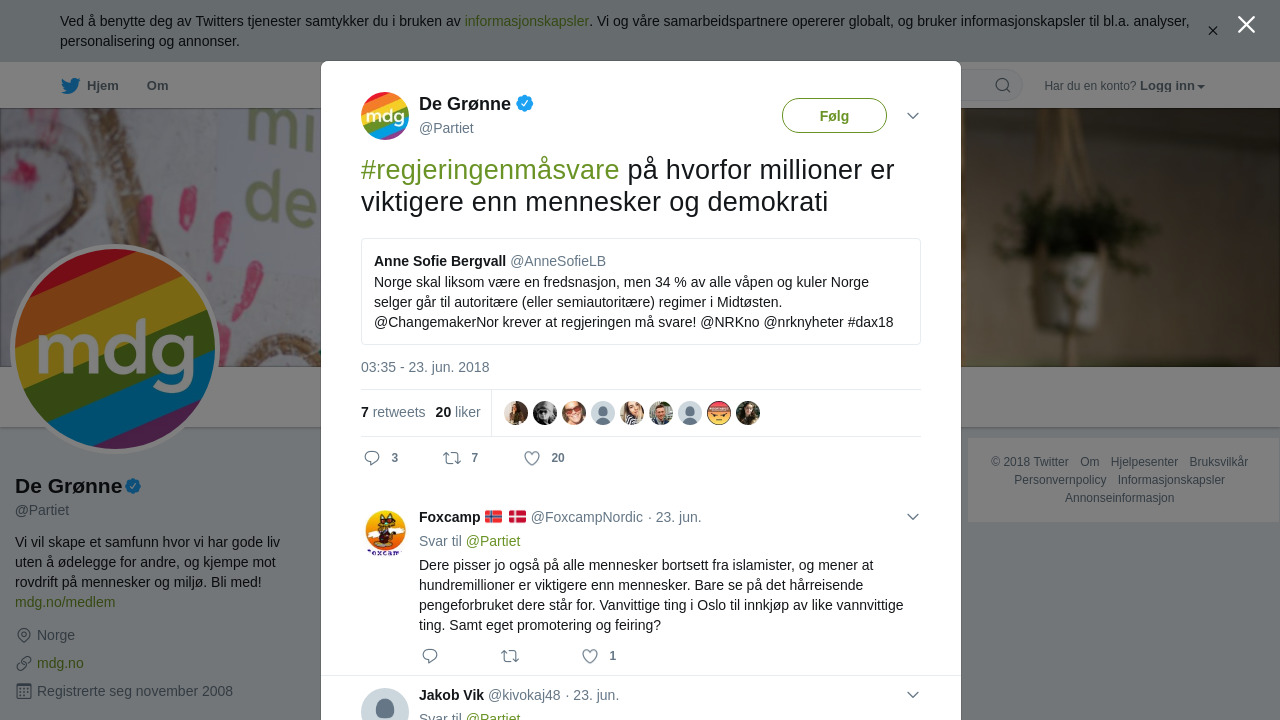Click the 20 liker count
The width and height of the screenshot is (1280, 720).
pos(458,412)
